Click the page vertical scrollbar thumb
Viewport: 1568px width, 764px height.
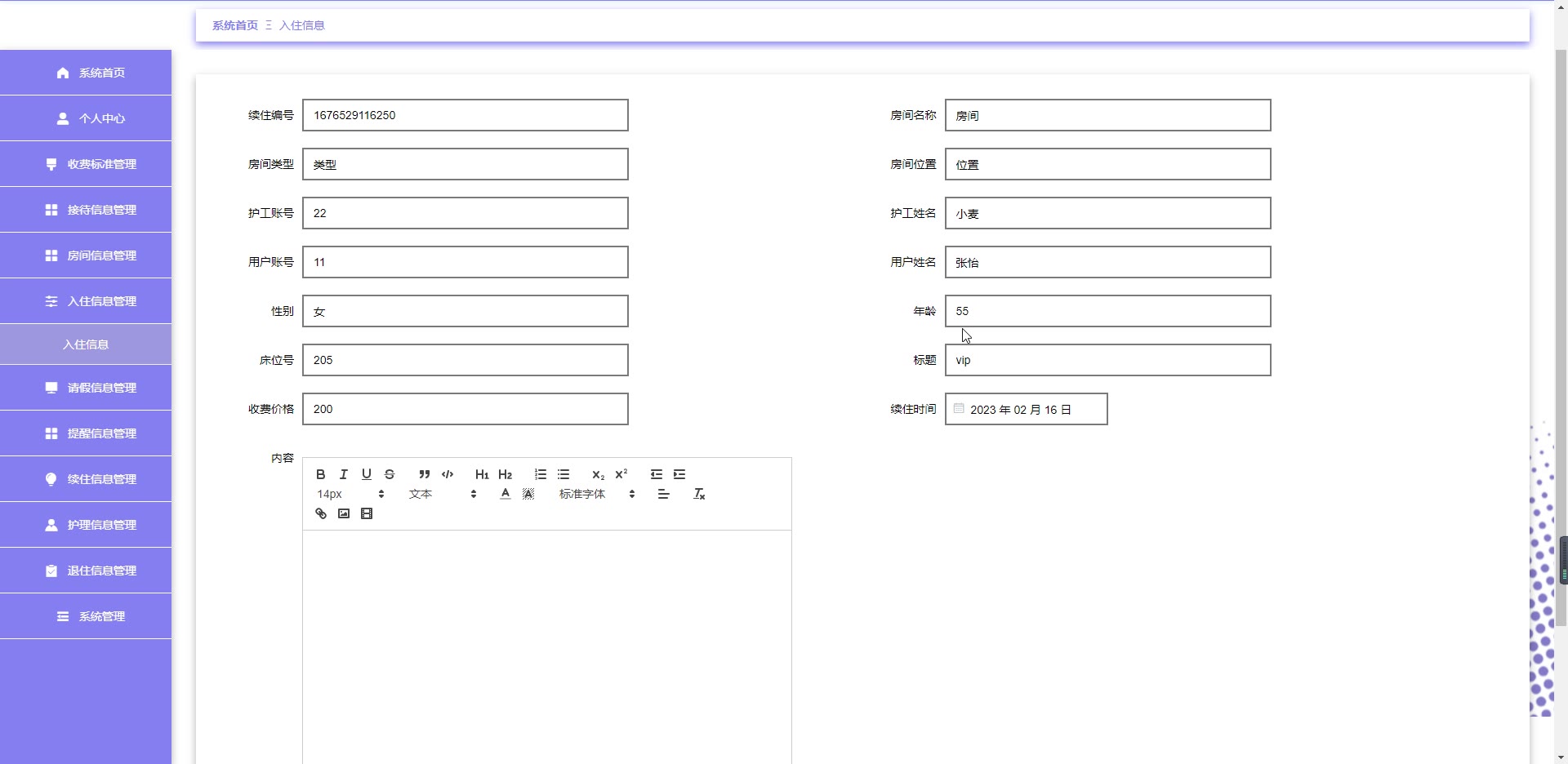[1561, 338]
